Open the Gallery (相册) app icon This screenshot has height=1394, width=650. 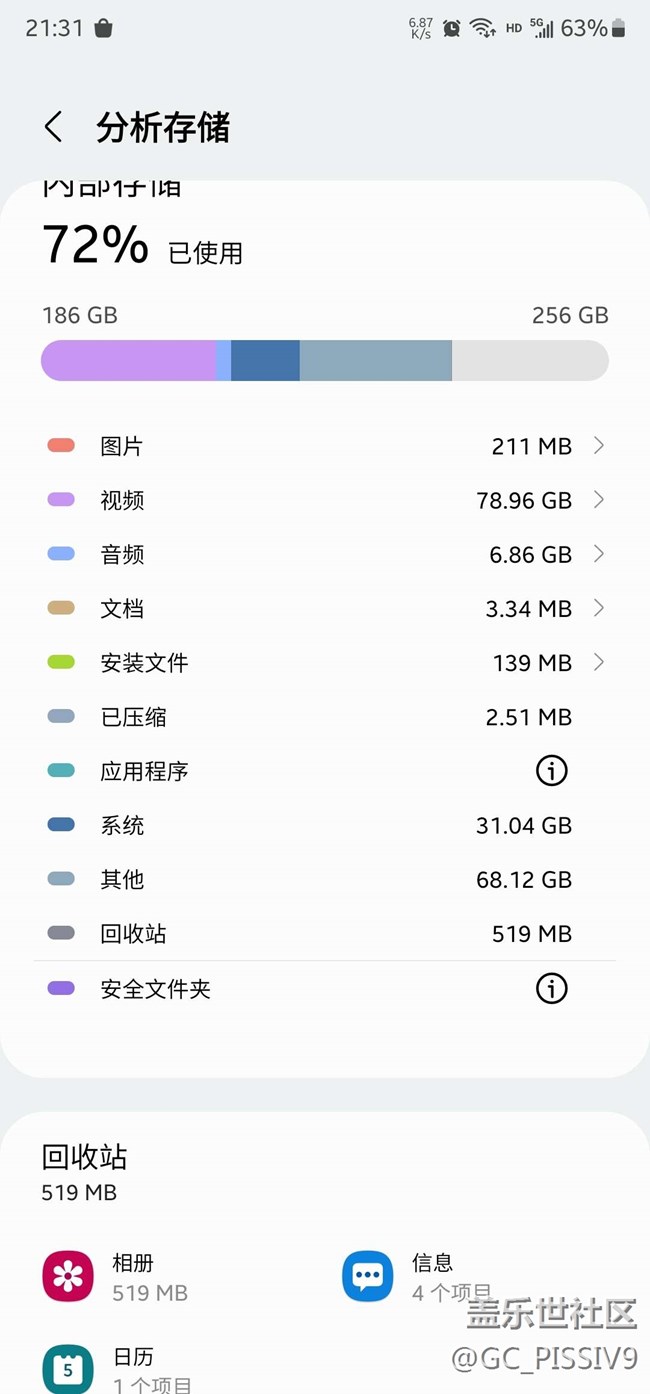click(68, 1276)
